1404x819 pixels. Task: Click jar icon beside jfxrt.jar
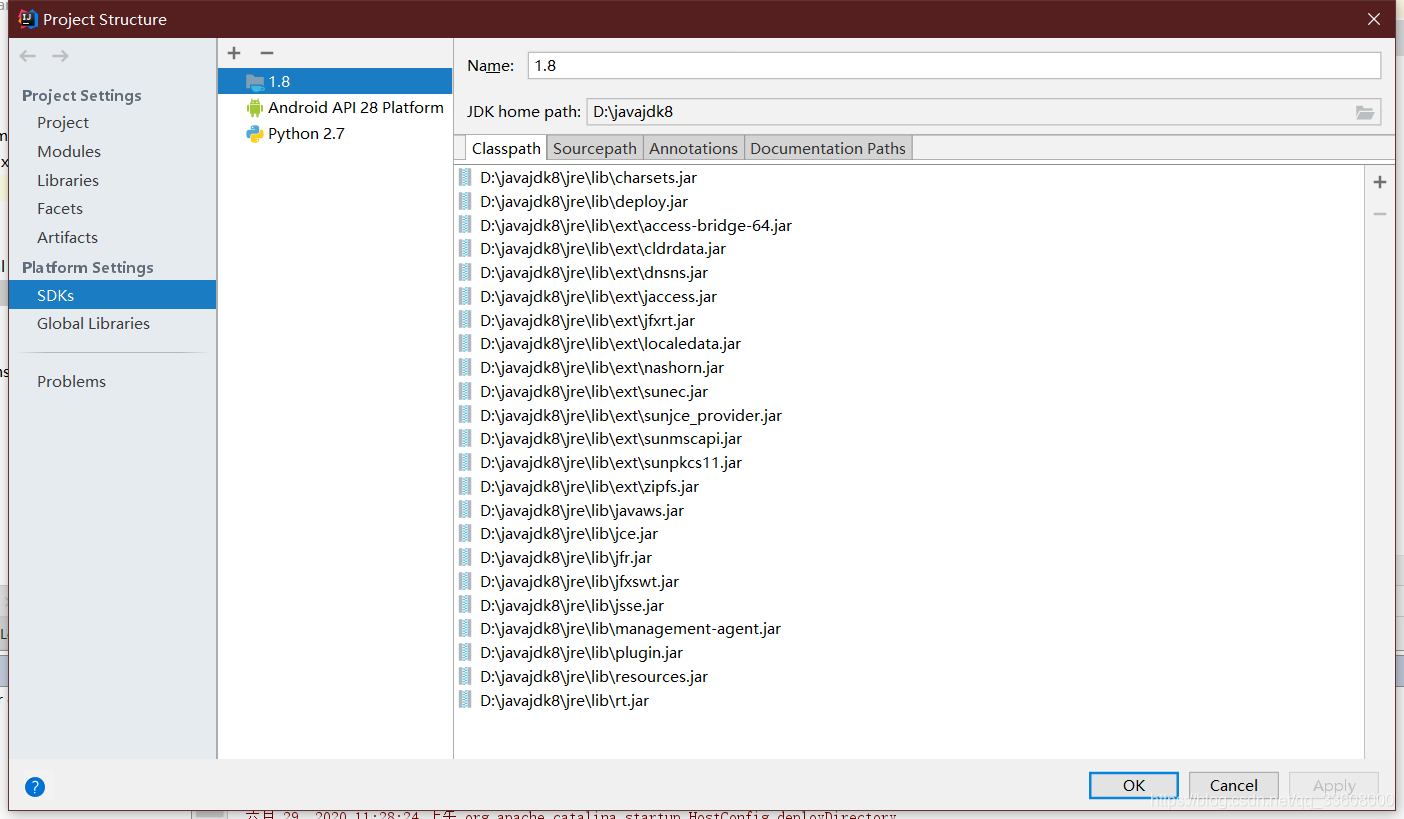[465, 320]
